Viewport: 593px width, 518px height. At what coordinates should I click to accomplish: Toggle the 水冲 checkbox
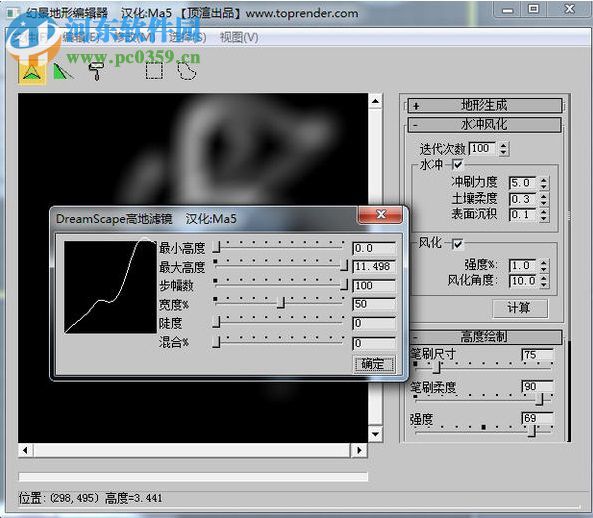tap(457, 165)
